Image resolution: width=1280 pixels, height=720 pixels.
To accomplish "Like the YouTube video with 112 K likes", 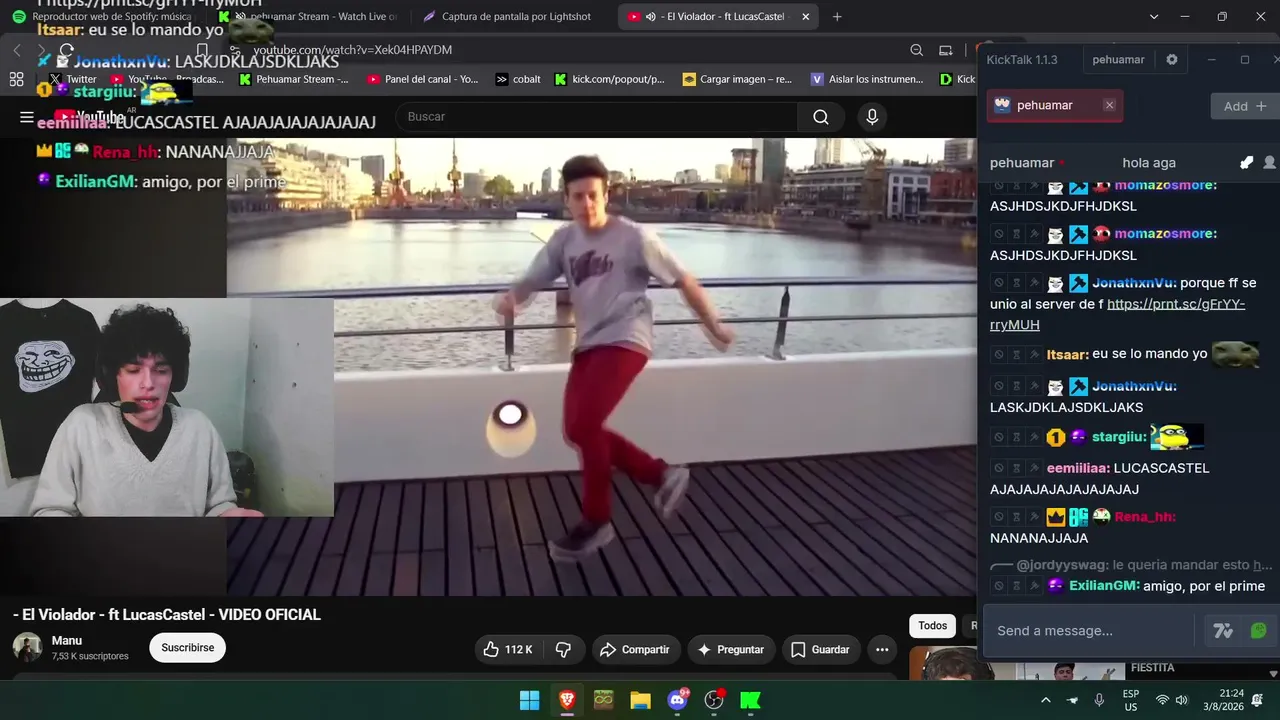I will 508,650.
